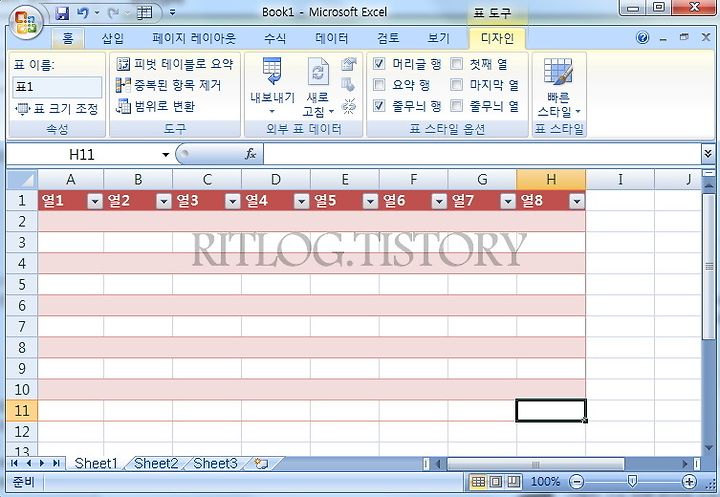Switch to Normal view in status bar
Viewport: 720px width, 497px height.
click(x=478, y=482)
